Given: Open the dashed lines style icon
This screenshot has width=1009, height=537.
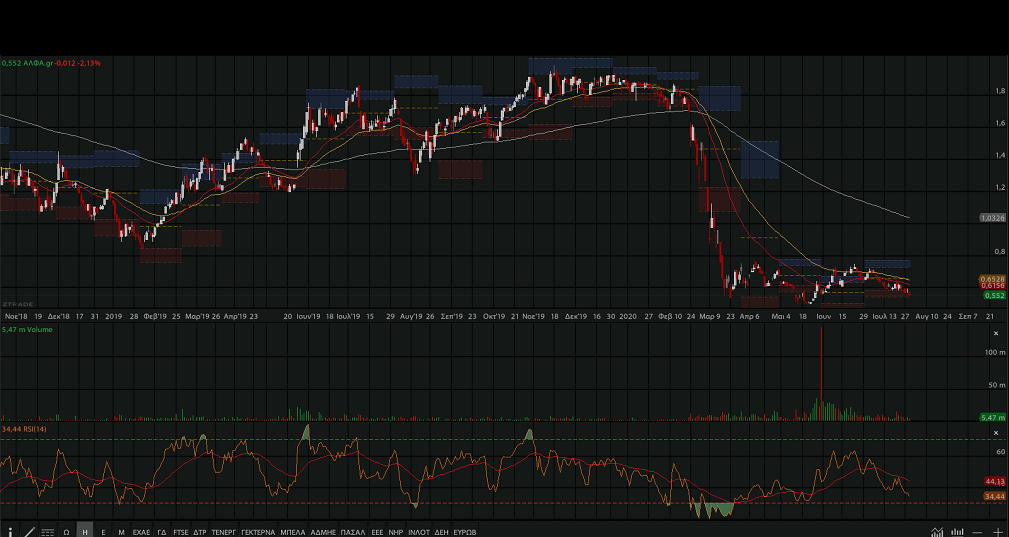Looking at the screenshot, I should 48,532.
